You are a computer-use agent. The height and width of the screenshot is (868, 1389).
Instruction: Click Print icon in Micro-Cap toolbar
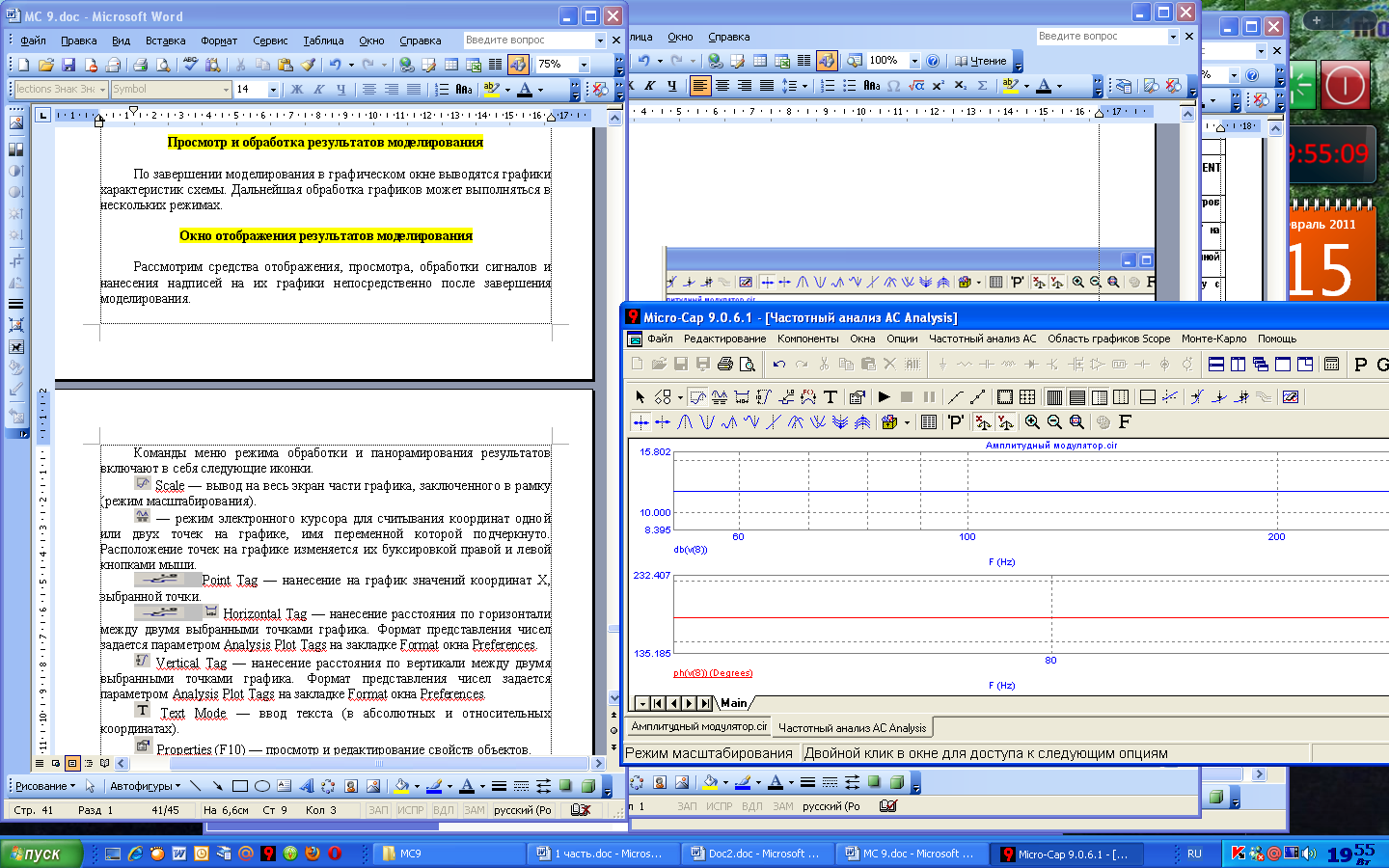click(x=724, y=364)
